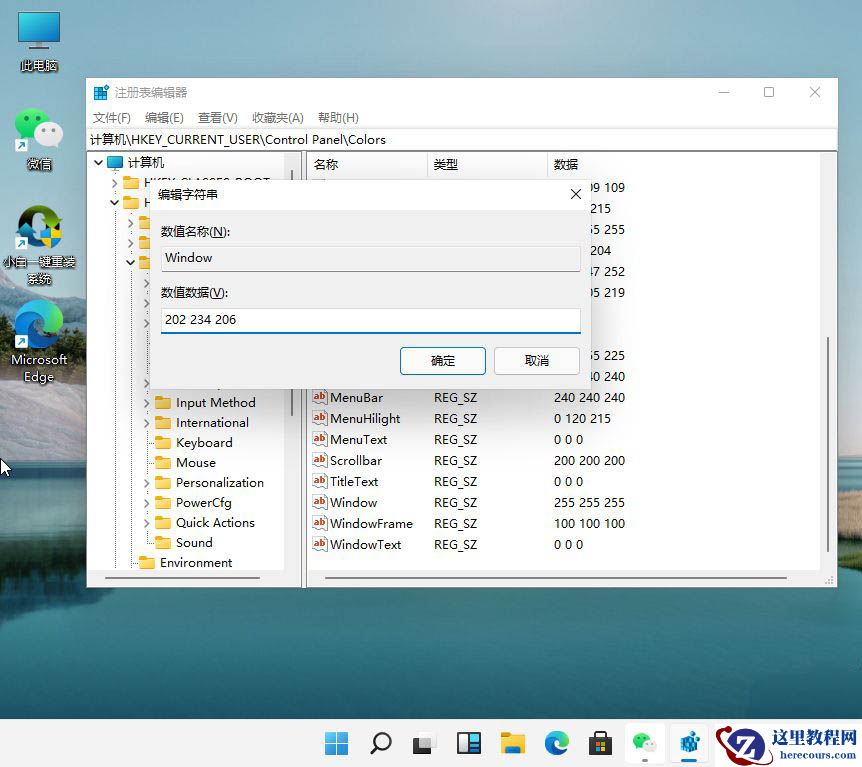Expand the Personalization registry key
This screenshot has height=767, width=862.
coord(147,482)
